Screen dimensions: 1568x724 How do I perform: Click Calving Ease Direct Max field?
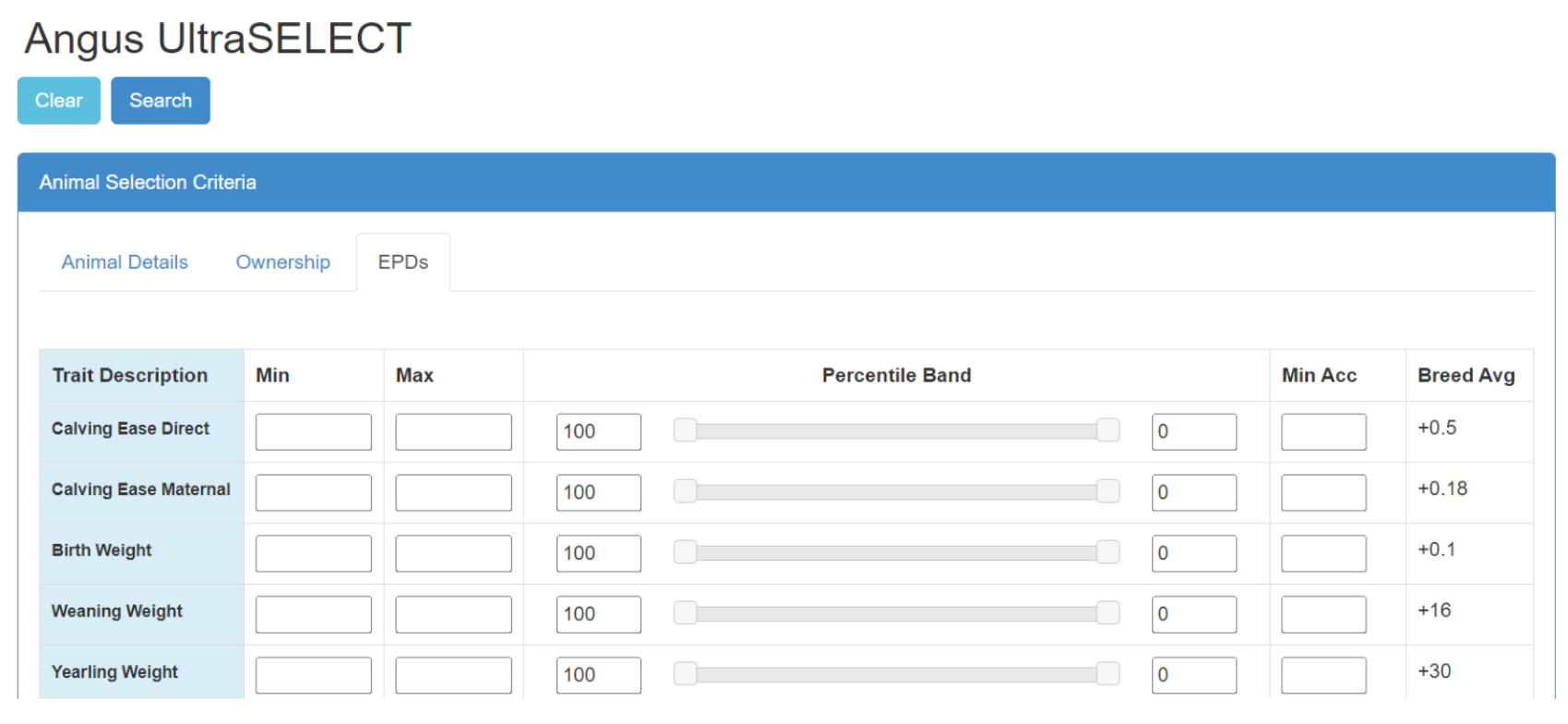[453, 431]
